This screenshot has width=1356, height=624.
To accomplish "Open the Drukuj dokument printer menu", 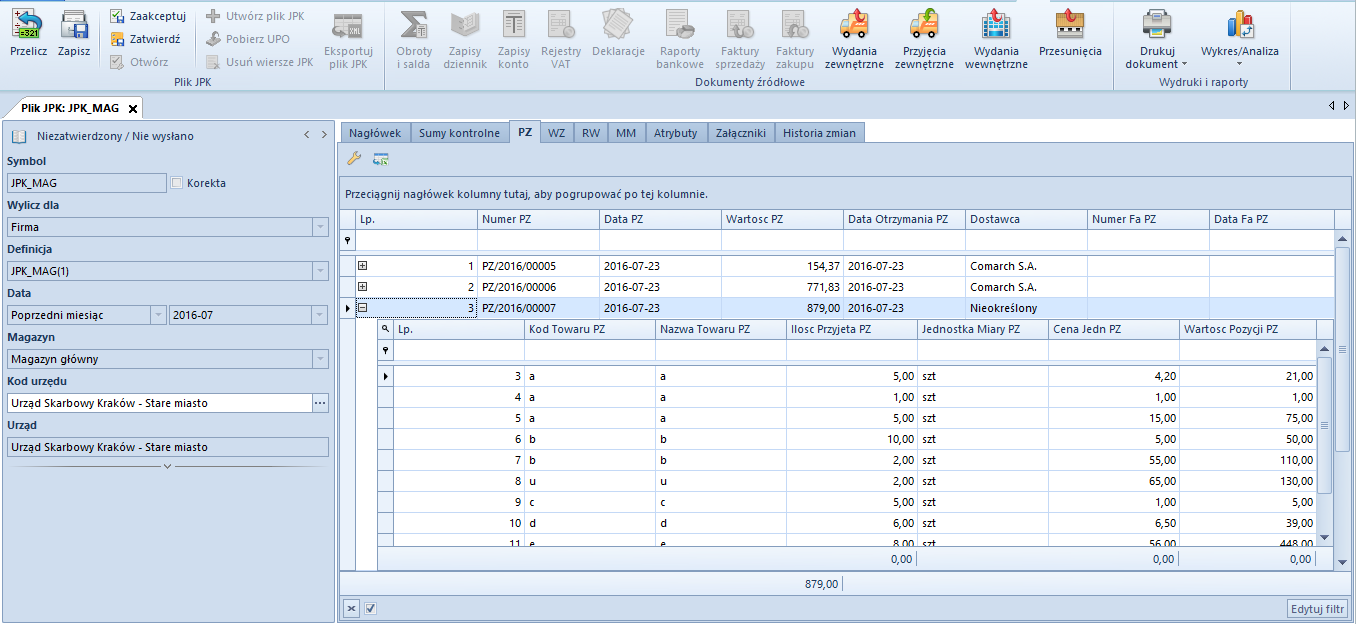I will tap(1156, 40).
